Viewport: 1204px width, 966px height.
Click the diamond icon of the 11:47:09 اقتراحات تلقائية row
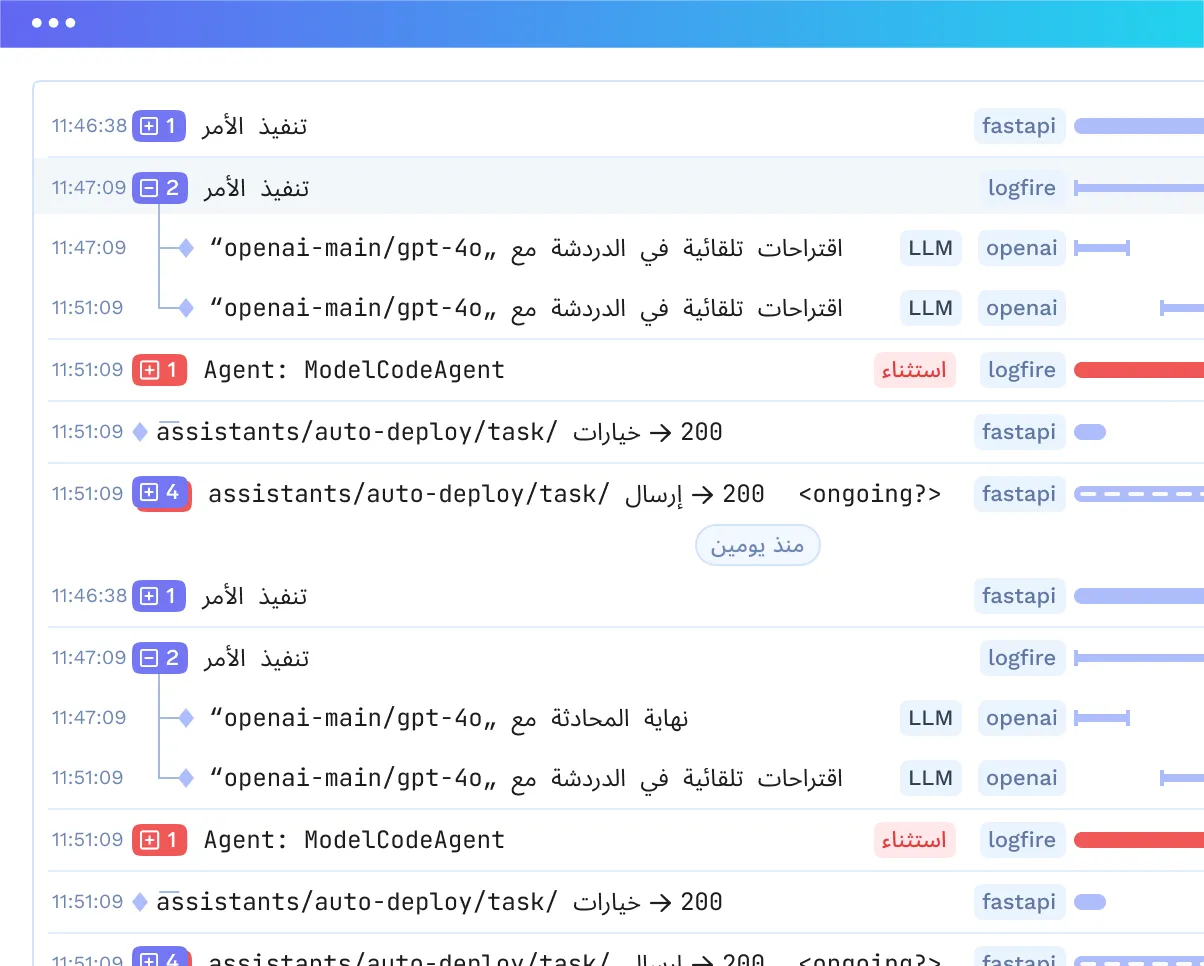185,248
